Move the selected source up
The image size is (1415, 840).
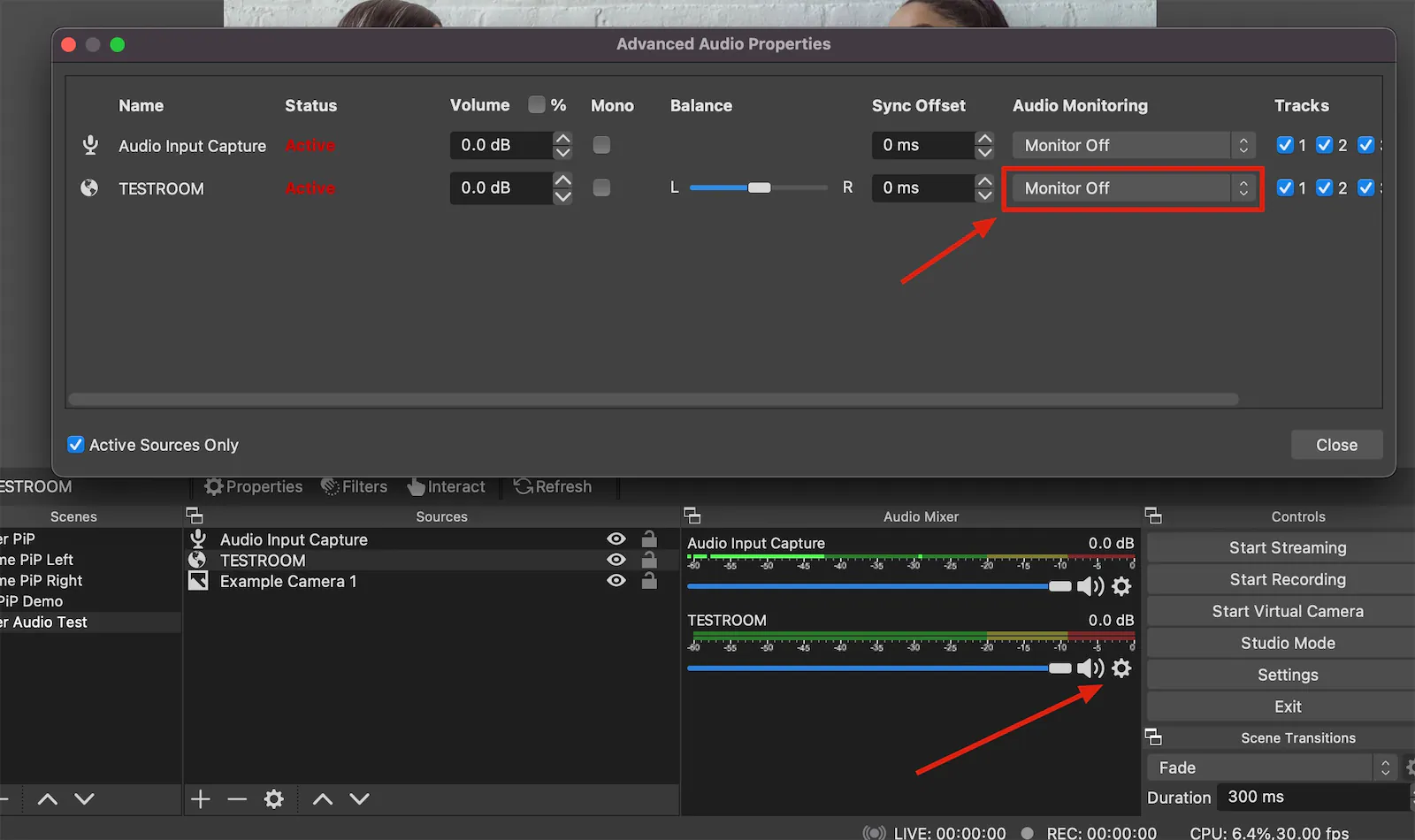point(323,798)
